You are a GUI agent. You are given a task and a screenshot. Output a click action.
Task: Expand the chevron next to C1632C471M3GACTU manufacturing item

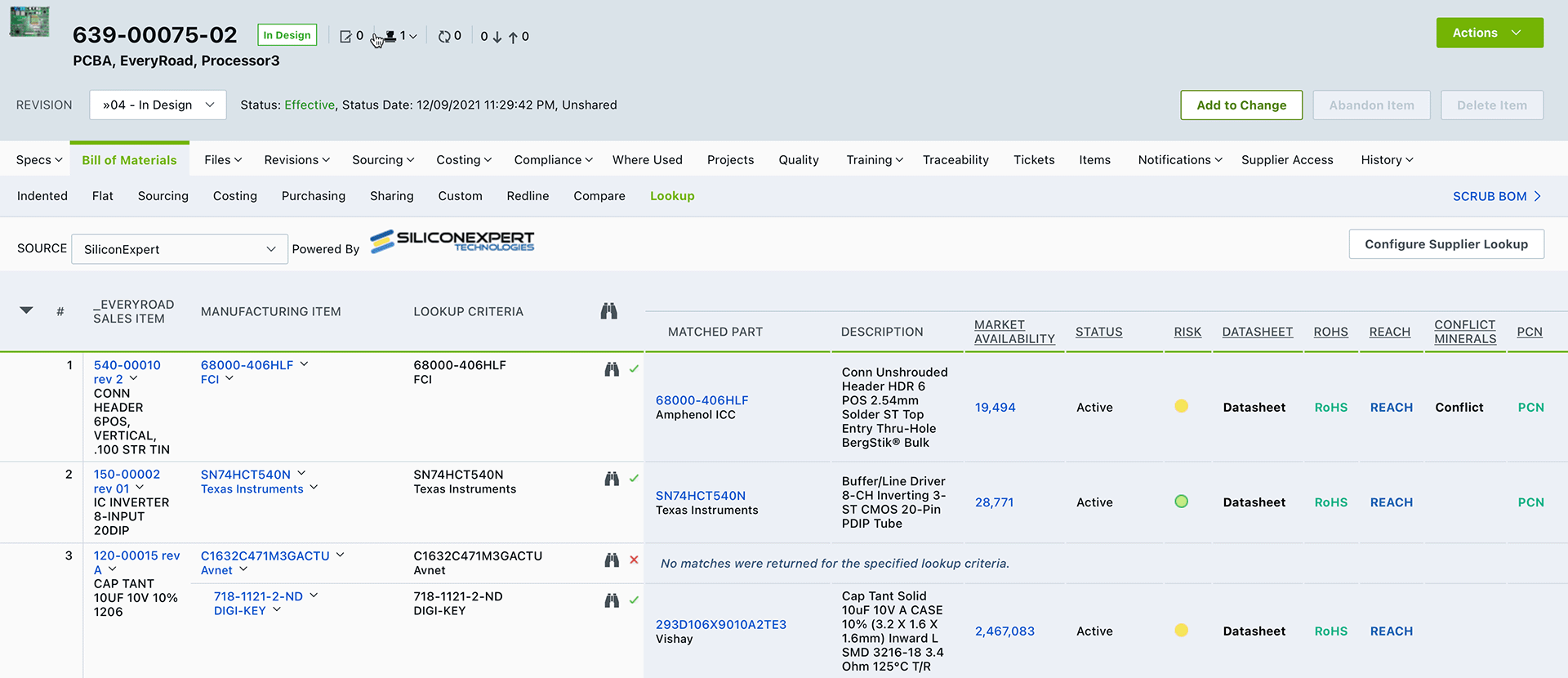coord(340,555)
